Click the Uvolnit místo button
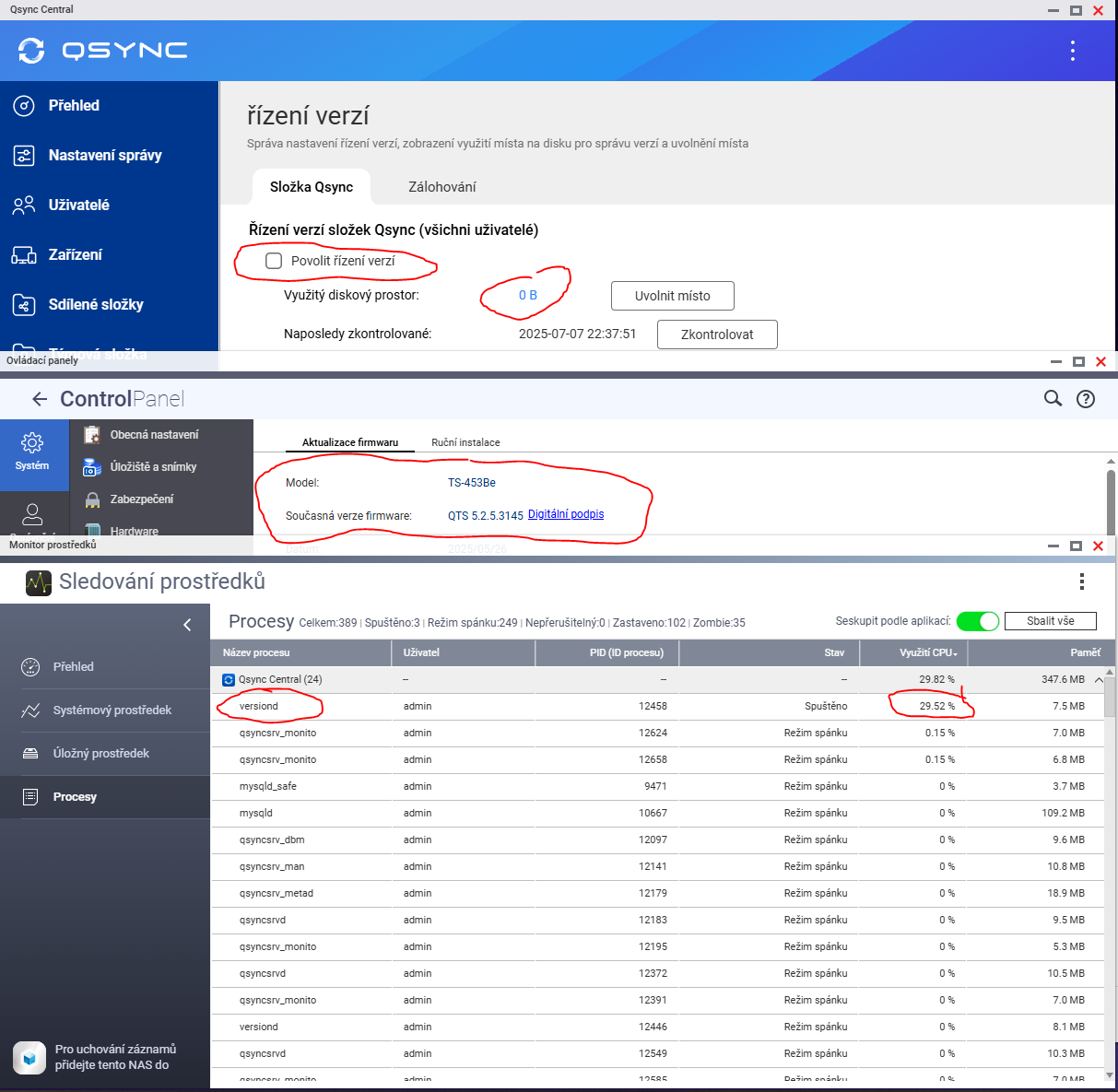 673,296
